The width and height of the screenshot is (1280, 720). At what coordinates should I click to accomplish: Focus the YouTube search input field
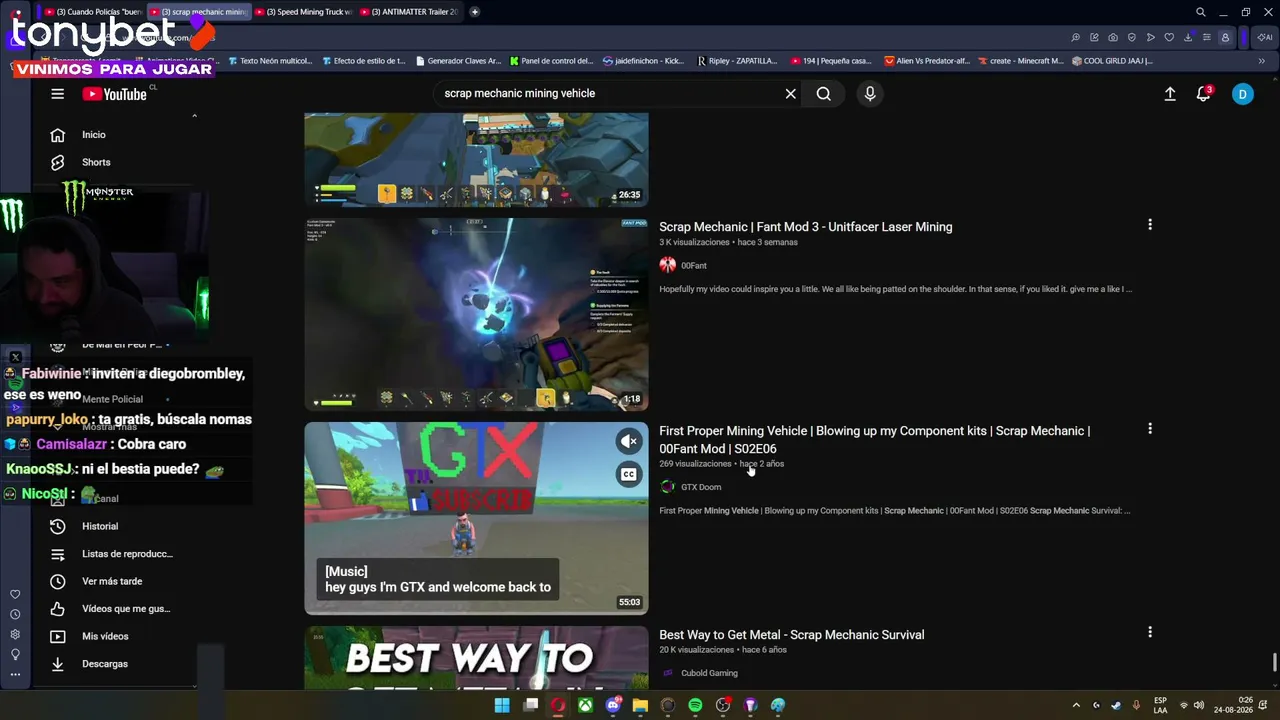click(x=610, y=94)
